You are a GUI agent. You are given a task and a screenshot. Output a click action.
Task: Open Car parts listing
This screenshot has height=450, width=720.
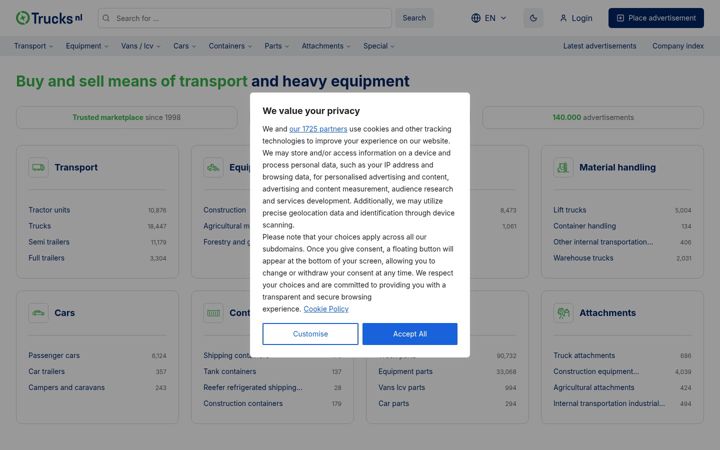(394, 404)
